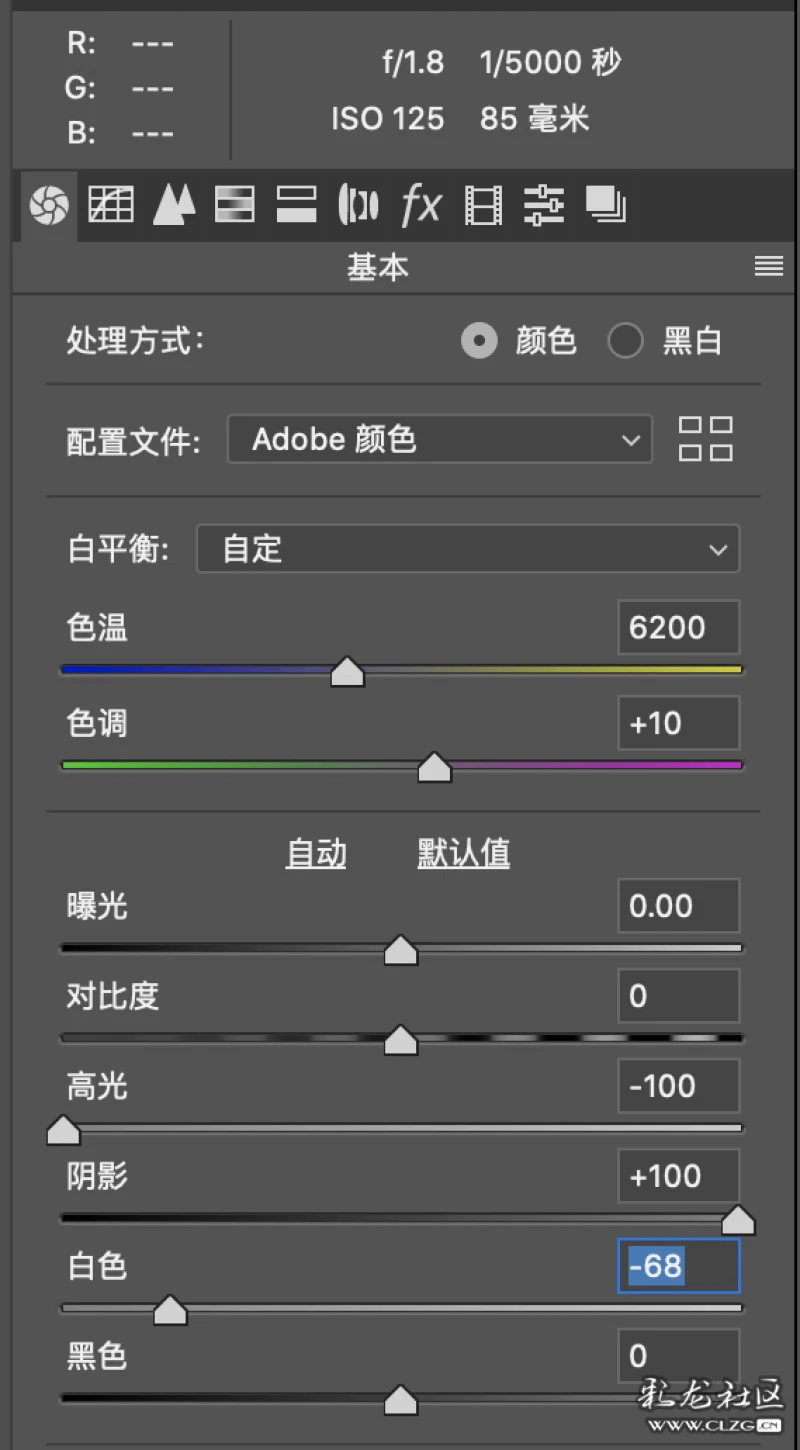Select the 黑白 (Black & White) radio button
This screenshot has width=800, height=1450.
point(625,342)
